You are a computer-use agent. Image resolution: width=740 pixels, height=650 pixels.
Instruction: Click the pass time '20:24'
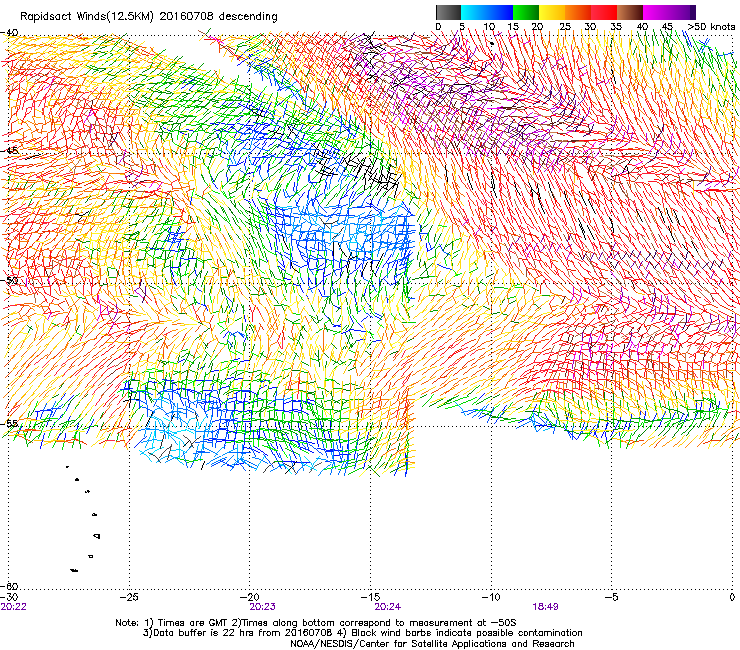(387, 607)
